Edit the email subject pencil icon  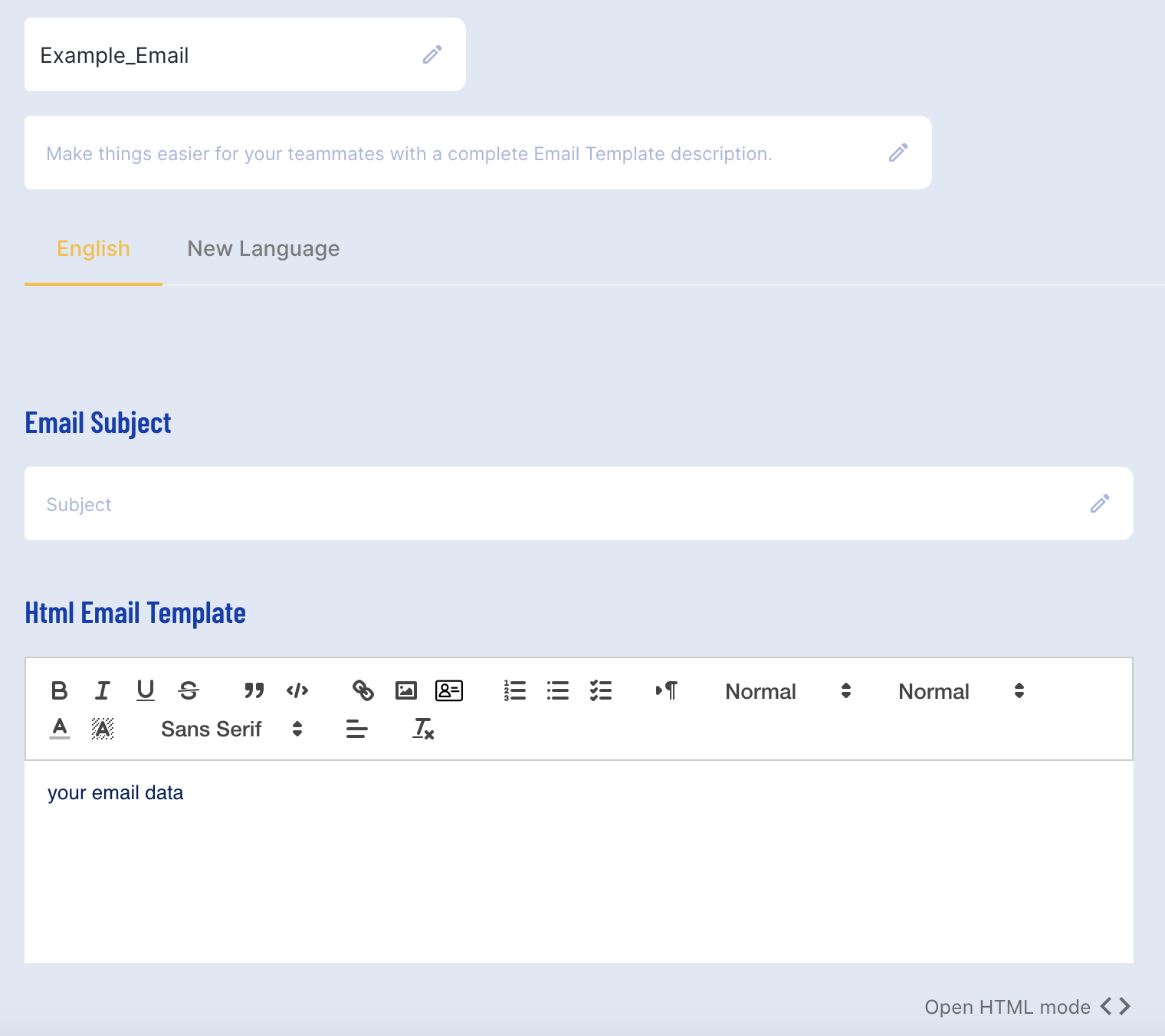tap(1100, 503)
